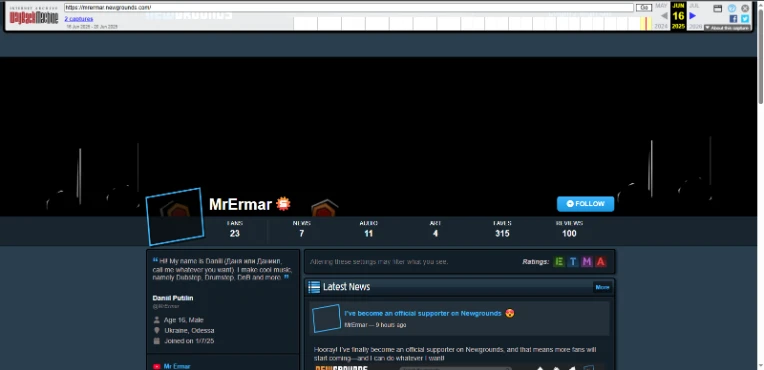Open the official supporter news post link
The height and width of the screenshot is (370, 764).
422,313
